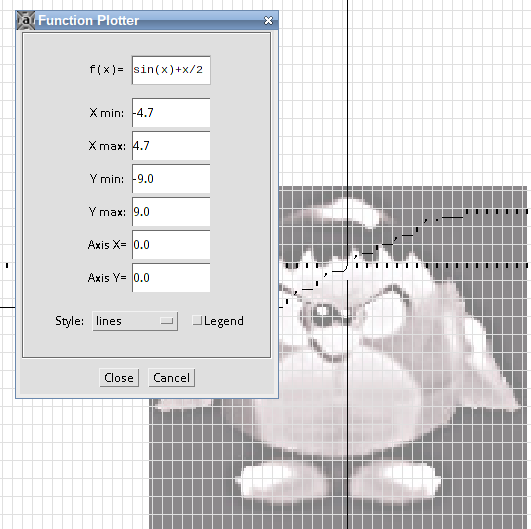Click the f(x) formula input field
The image size is (531, 529).
coord(171,70)
